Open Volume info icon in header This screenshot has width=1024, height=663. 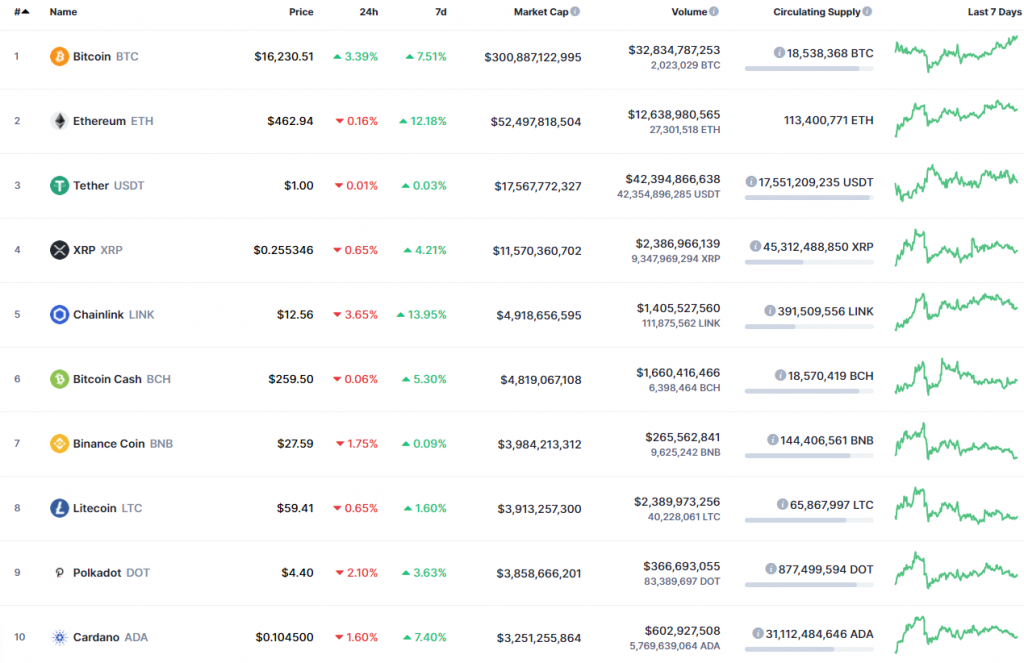coord(714,12)
